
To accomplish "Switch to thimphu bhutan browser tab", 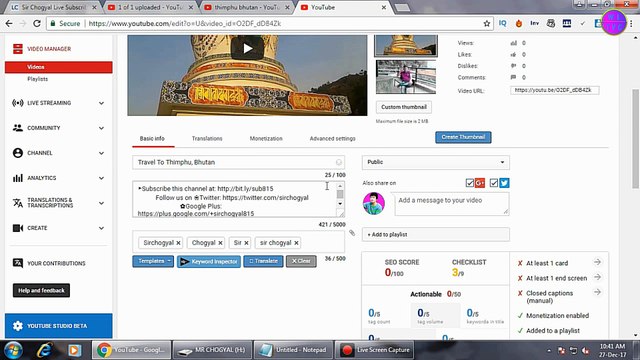I will click(247, 7).
